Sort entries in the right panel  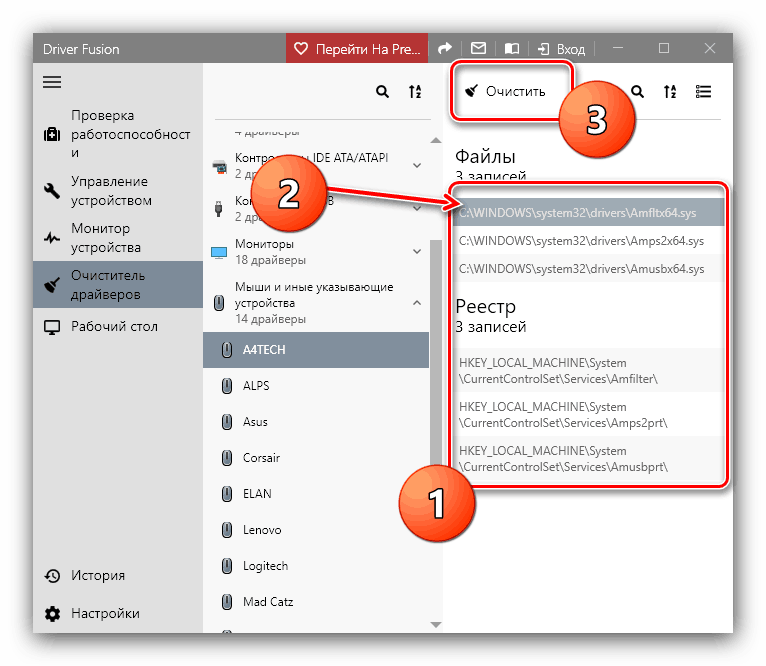pos(670,91)
